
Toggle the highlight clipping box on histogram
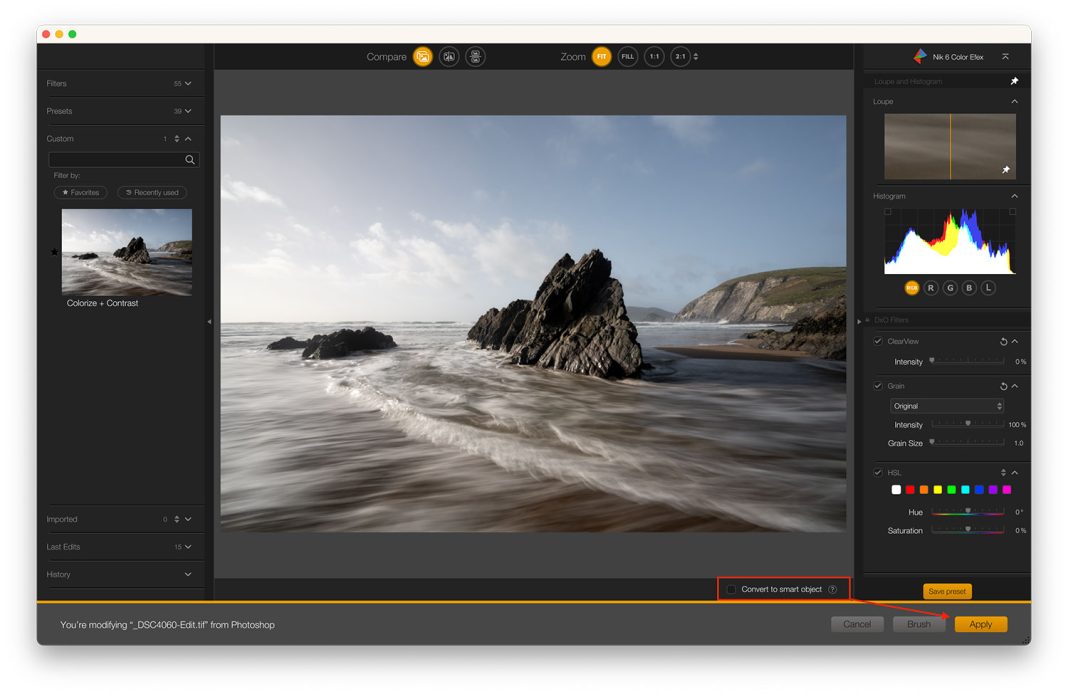pos(1013,212)
